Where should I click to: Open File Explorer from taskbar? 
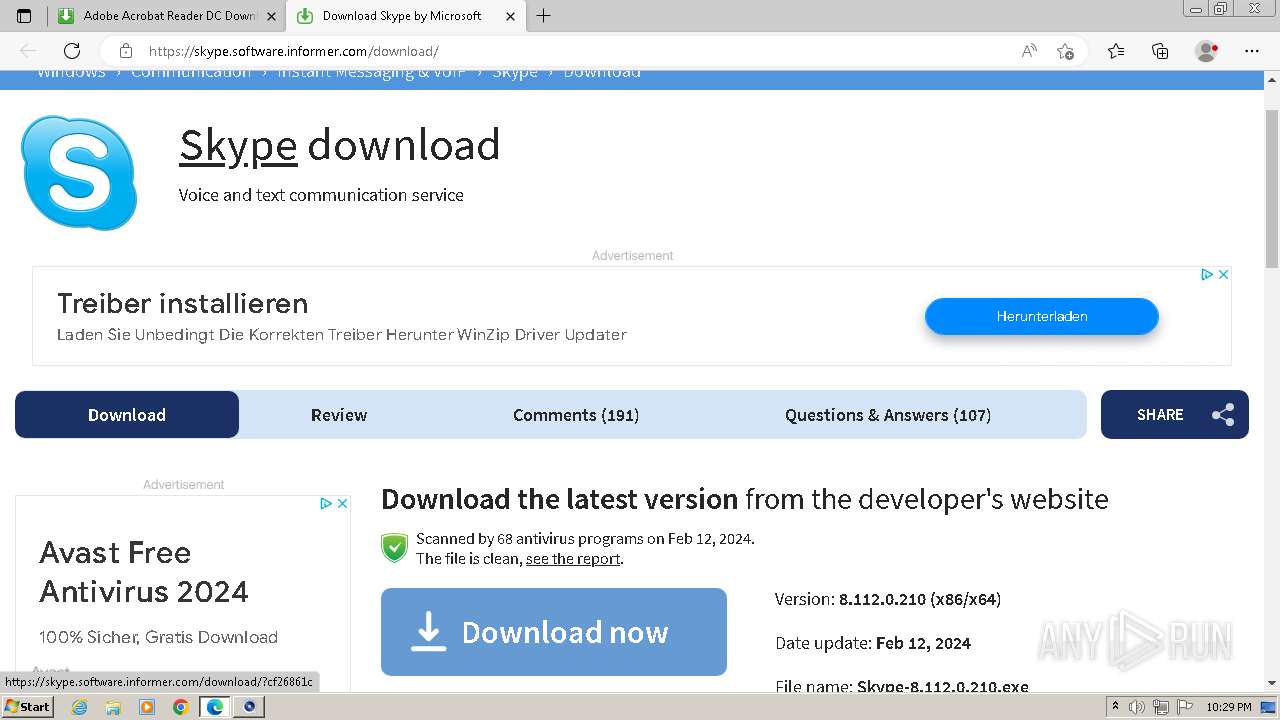pyautogui.click(x=113, y=707)
